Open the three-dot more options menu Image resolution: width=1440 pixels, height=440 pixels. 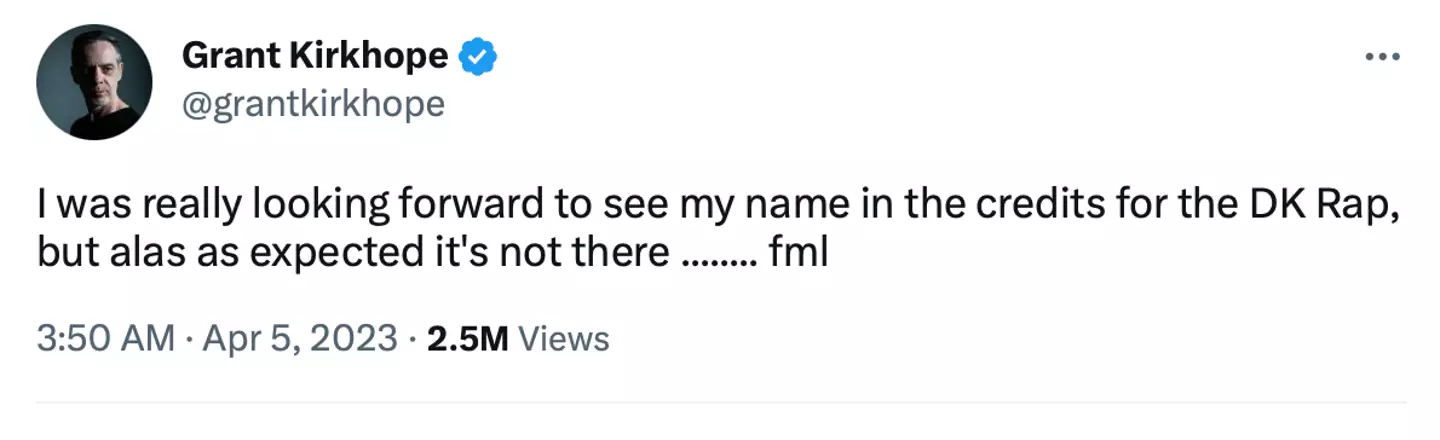[x=1385, y=57]
